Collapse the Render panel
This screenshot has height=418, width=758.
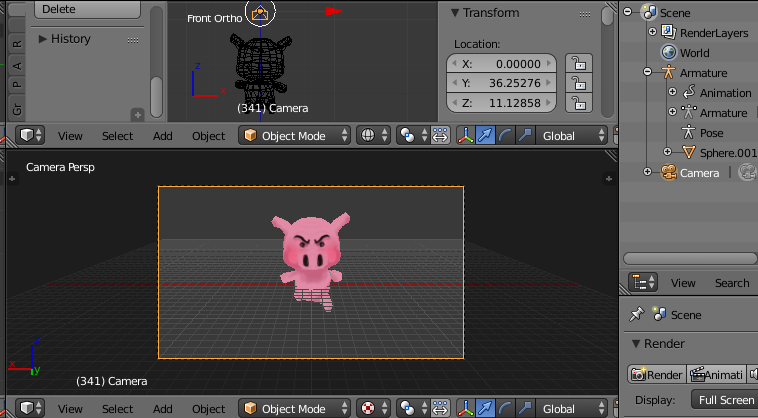click(x=636, y=344)
